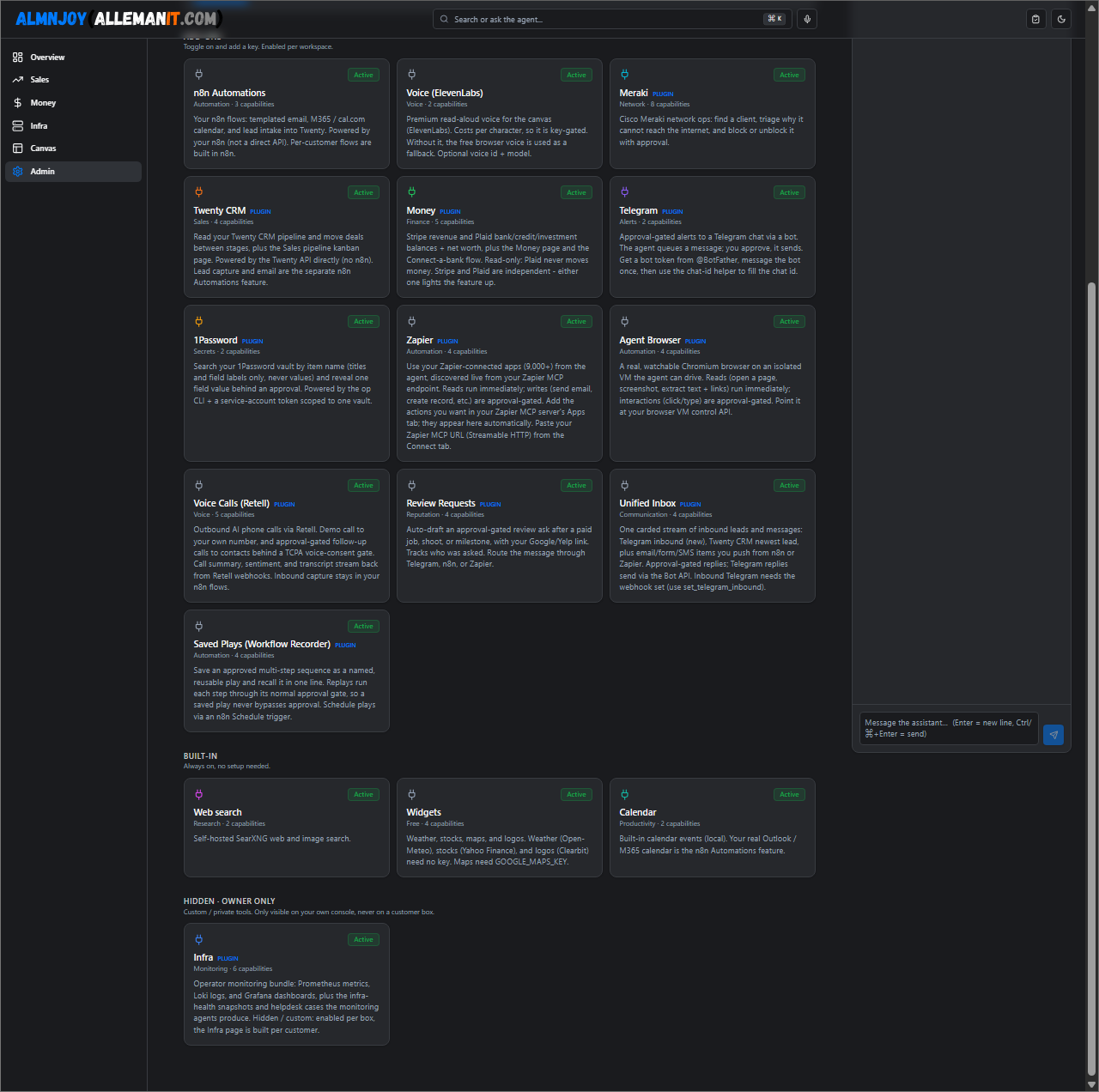Image resolution: width=1099 pixels, height=1092 pixels.
Task: Click the Infra server icon in sidebar
Action: click(x=18, y=126)
